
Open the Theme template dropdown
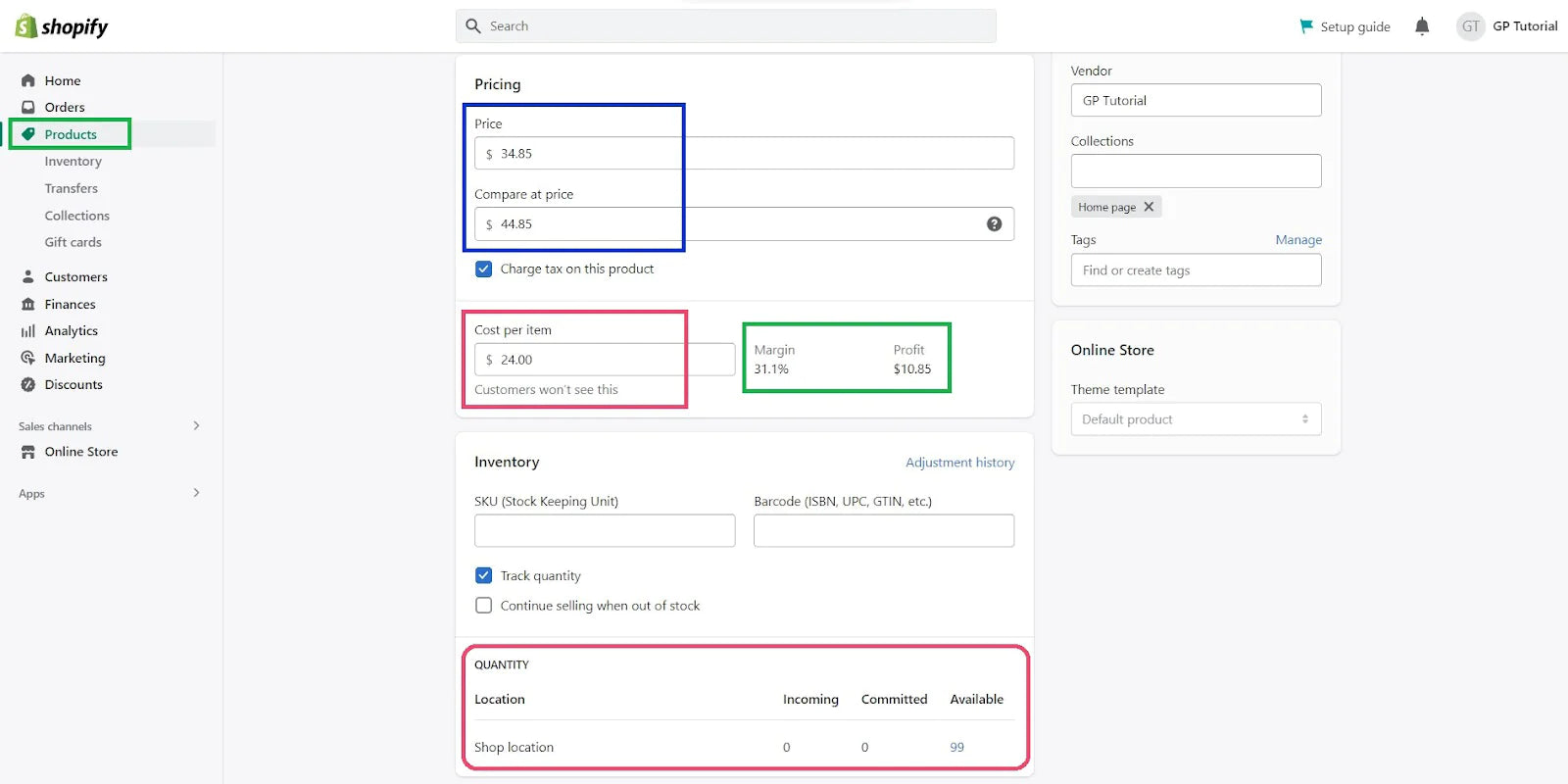coord(1196,419)
